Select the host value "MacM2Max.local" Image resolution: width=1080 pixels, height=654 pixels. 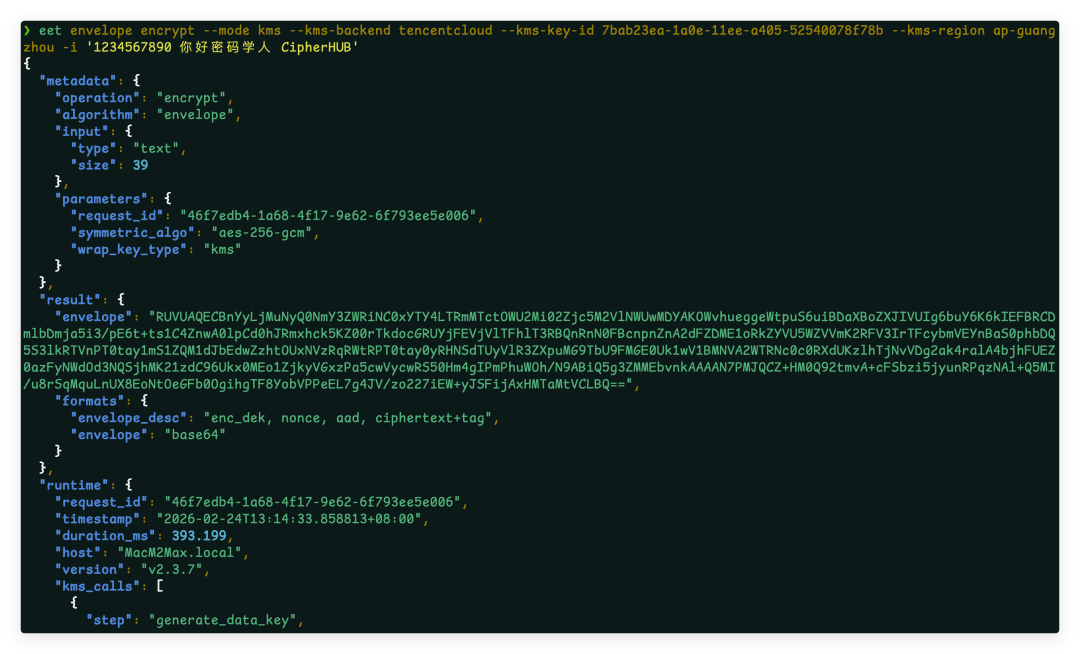pyautogui.click(x=180, y=552)
